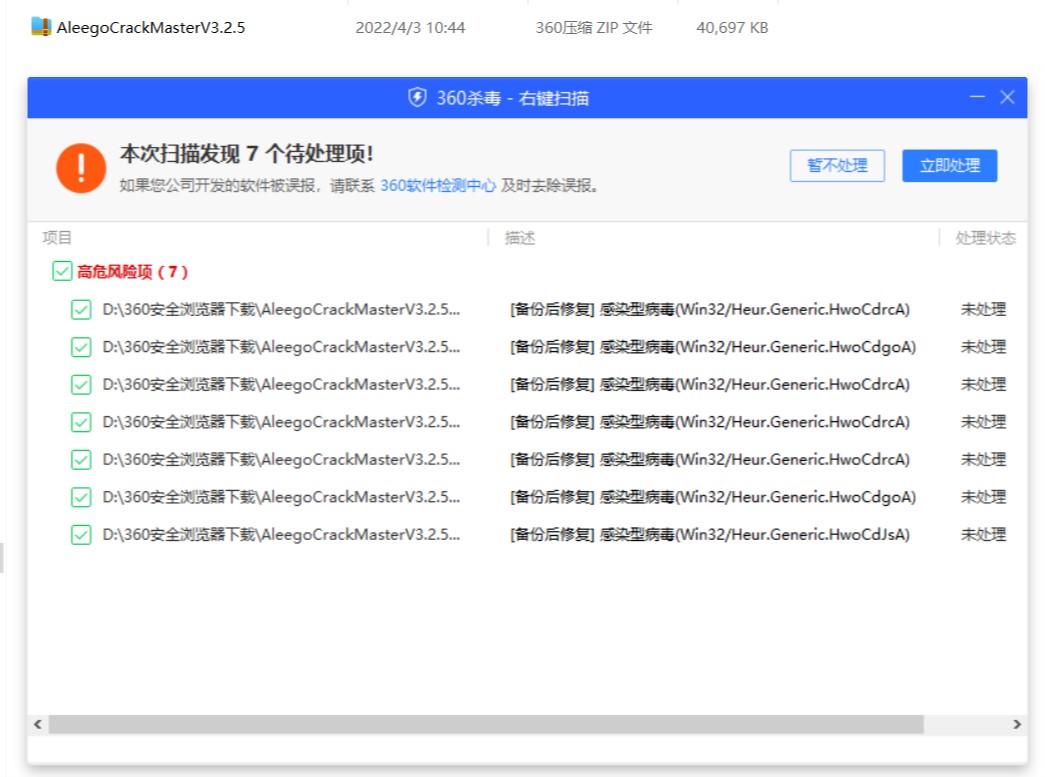
Task: Uncheck the fifth threat row's checkbox
Action: tap(81, 459)
